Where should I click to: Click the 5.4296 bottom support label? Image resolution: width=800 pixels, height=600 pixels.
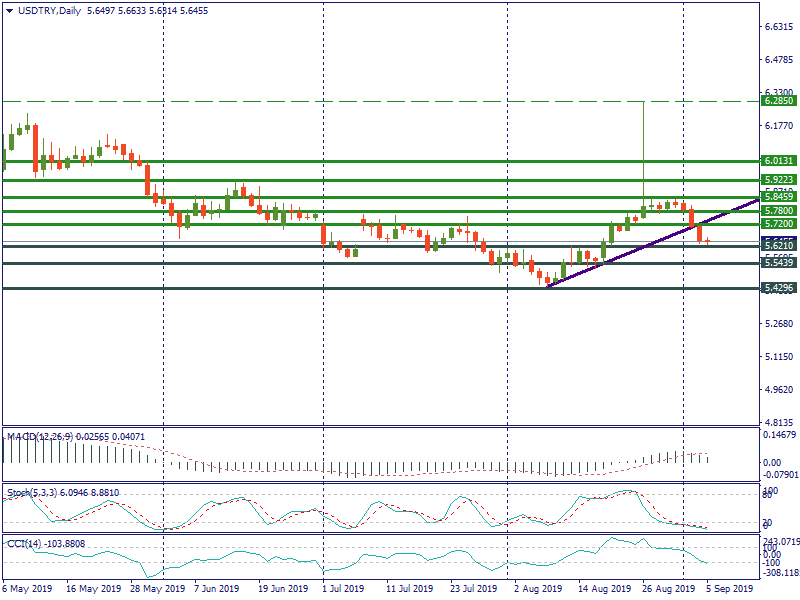778,288
